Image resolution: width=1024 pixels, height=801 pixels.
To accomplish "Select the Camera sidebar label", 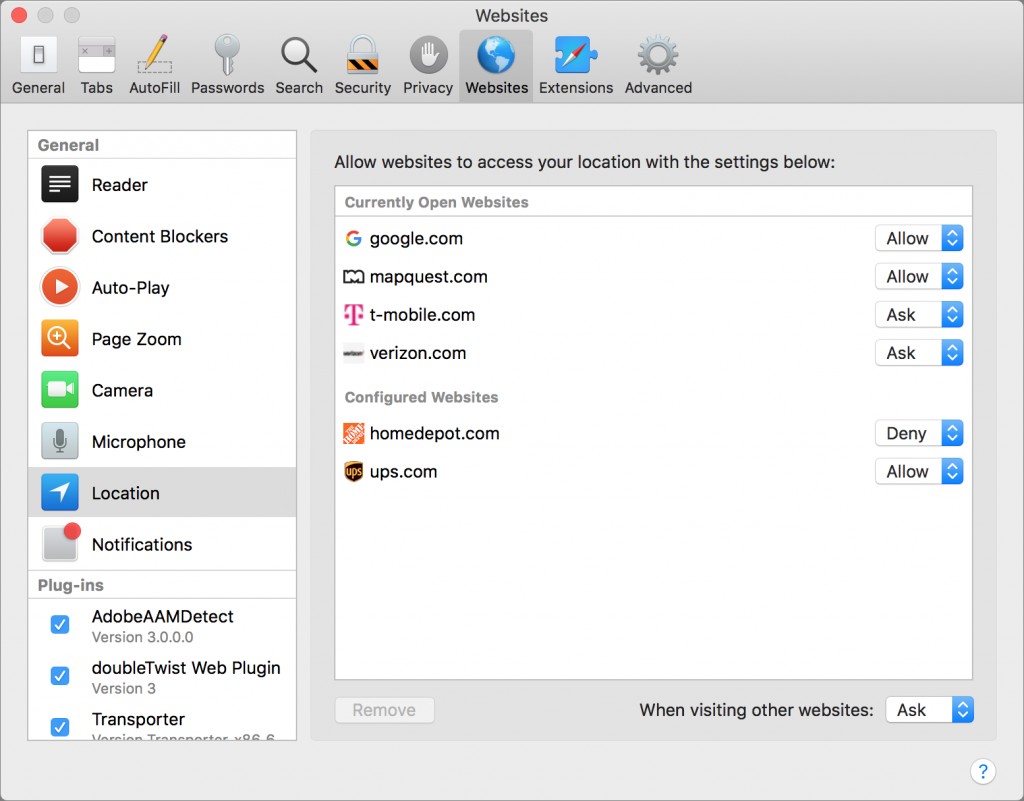I will point(122,390).
